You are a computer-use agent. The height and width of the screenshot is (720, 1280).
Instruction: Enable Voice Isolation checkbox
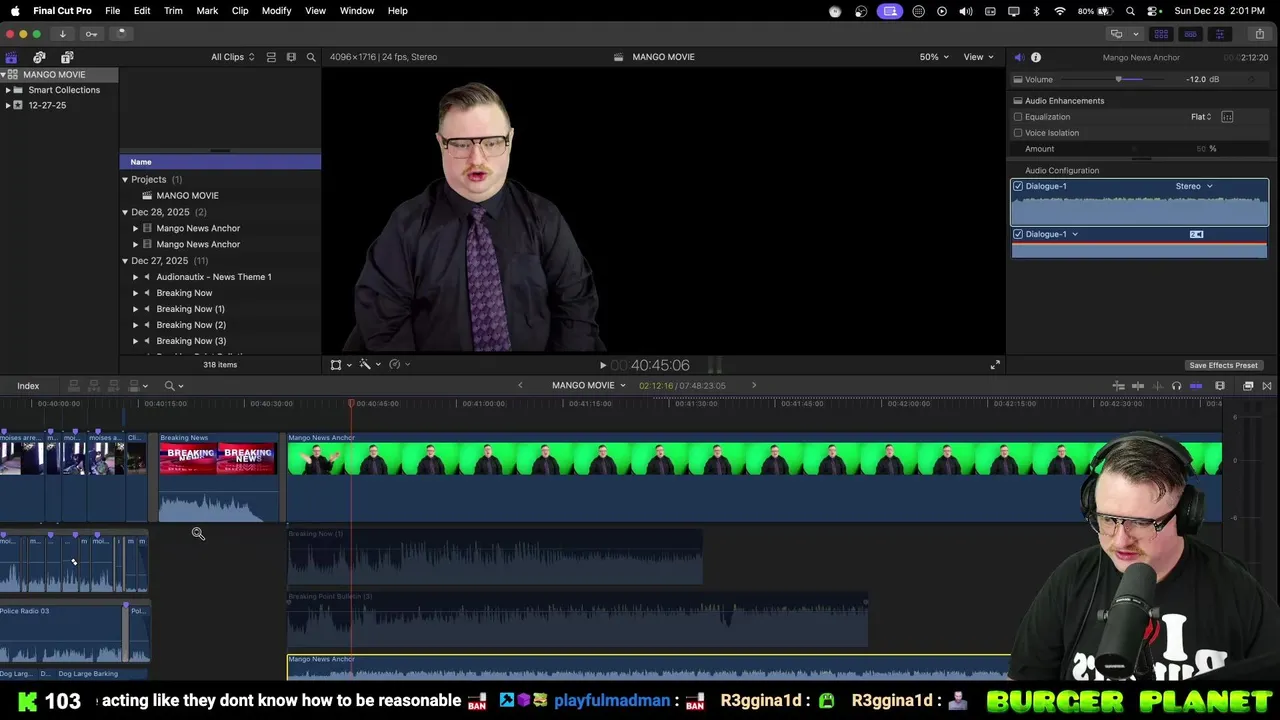click(1018, 133)
